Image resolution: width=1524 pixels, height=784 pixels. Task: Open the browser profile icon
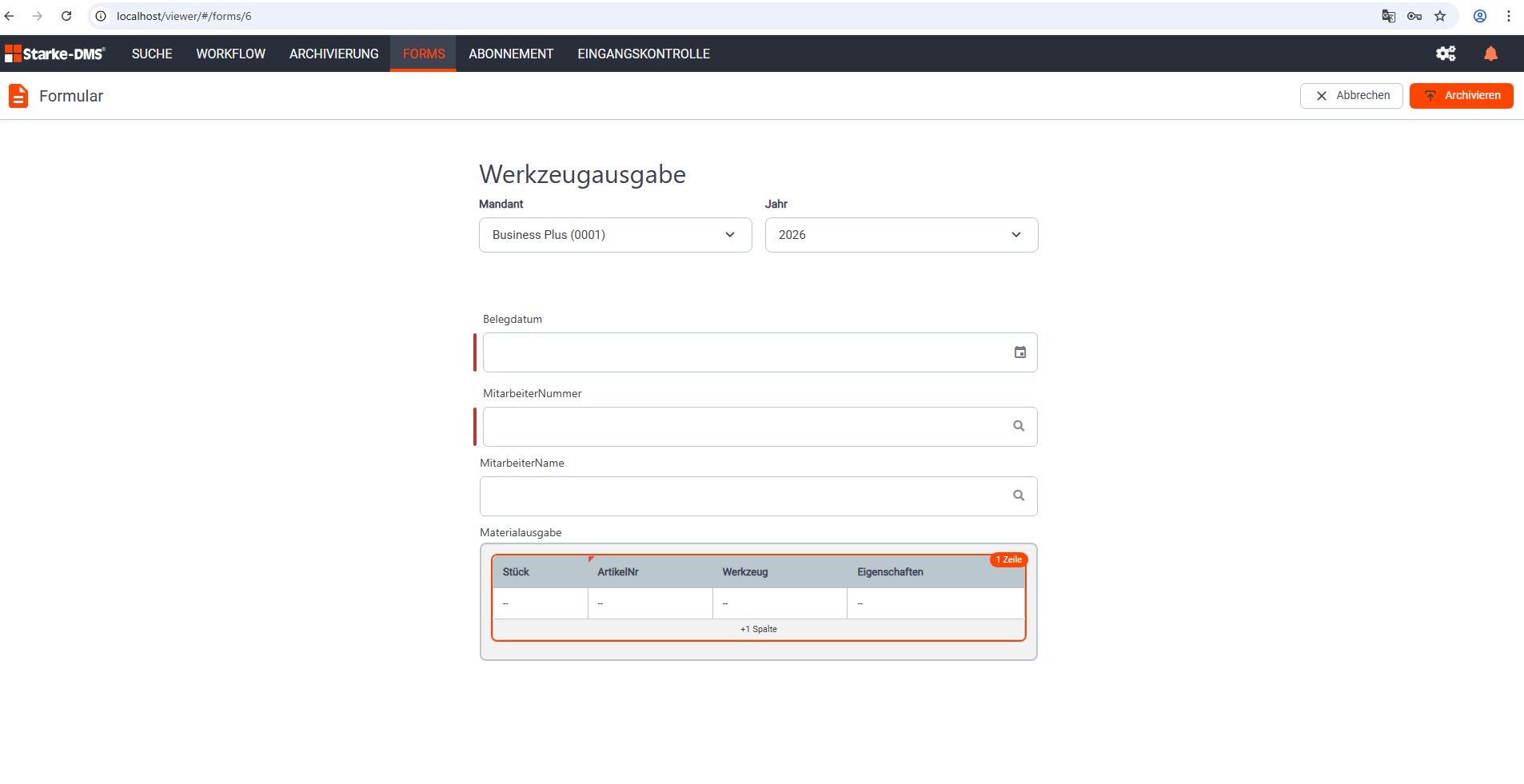[1480, 16]
